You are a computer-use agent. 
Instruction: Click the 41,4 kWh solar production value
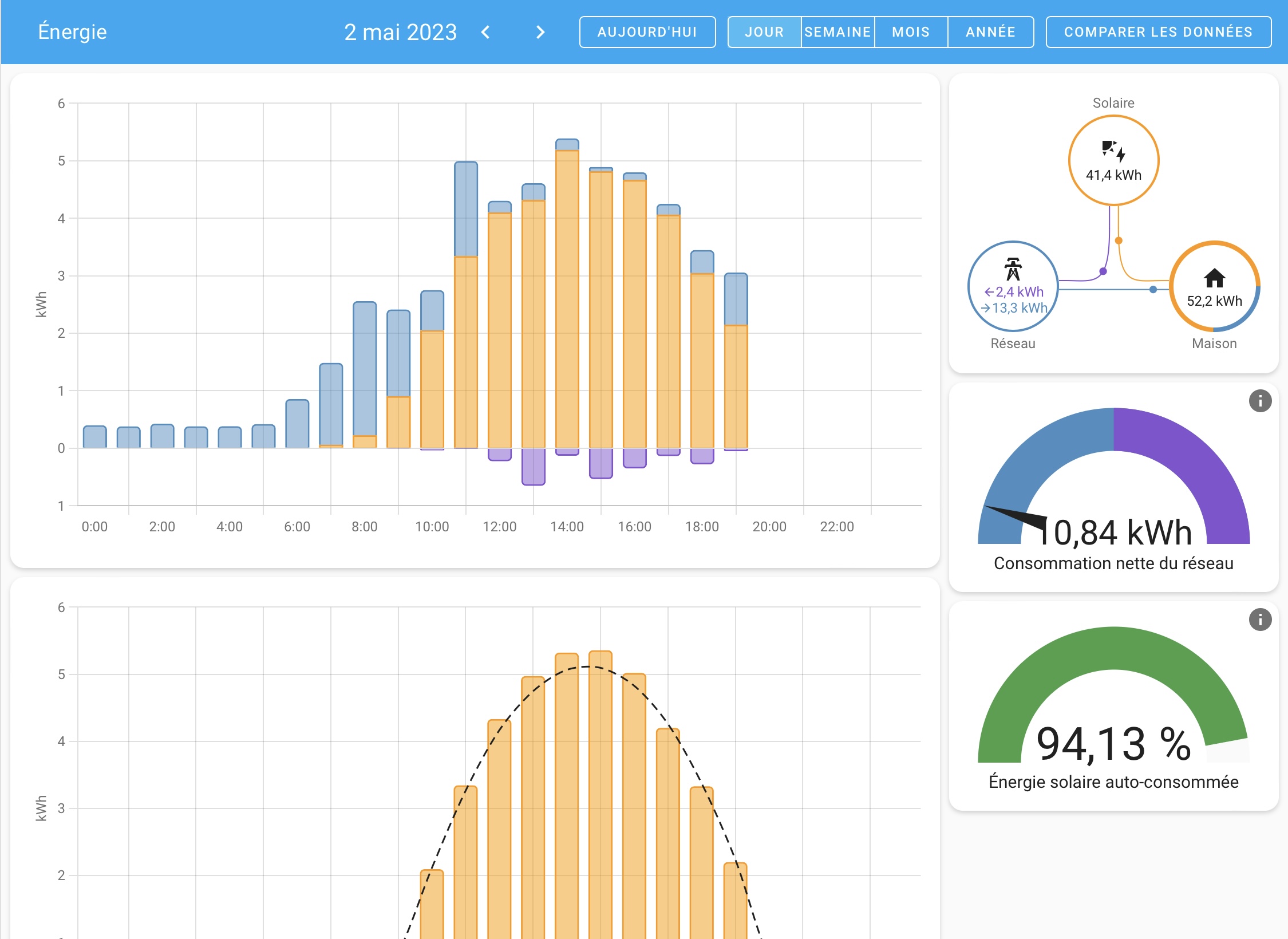[1113, 175]
